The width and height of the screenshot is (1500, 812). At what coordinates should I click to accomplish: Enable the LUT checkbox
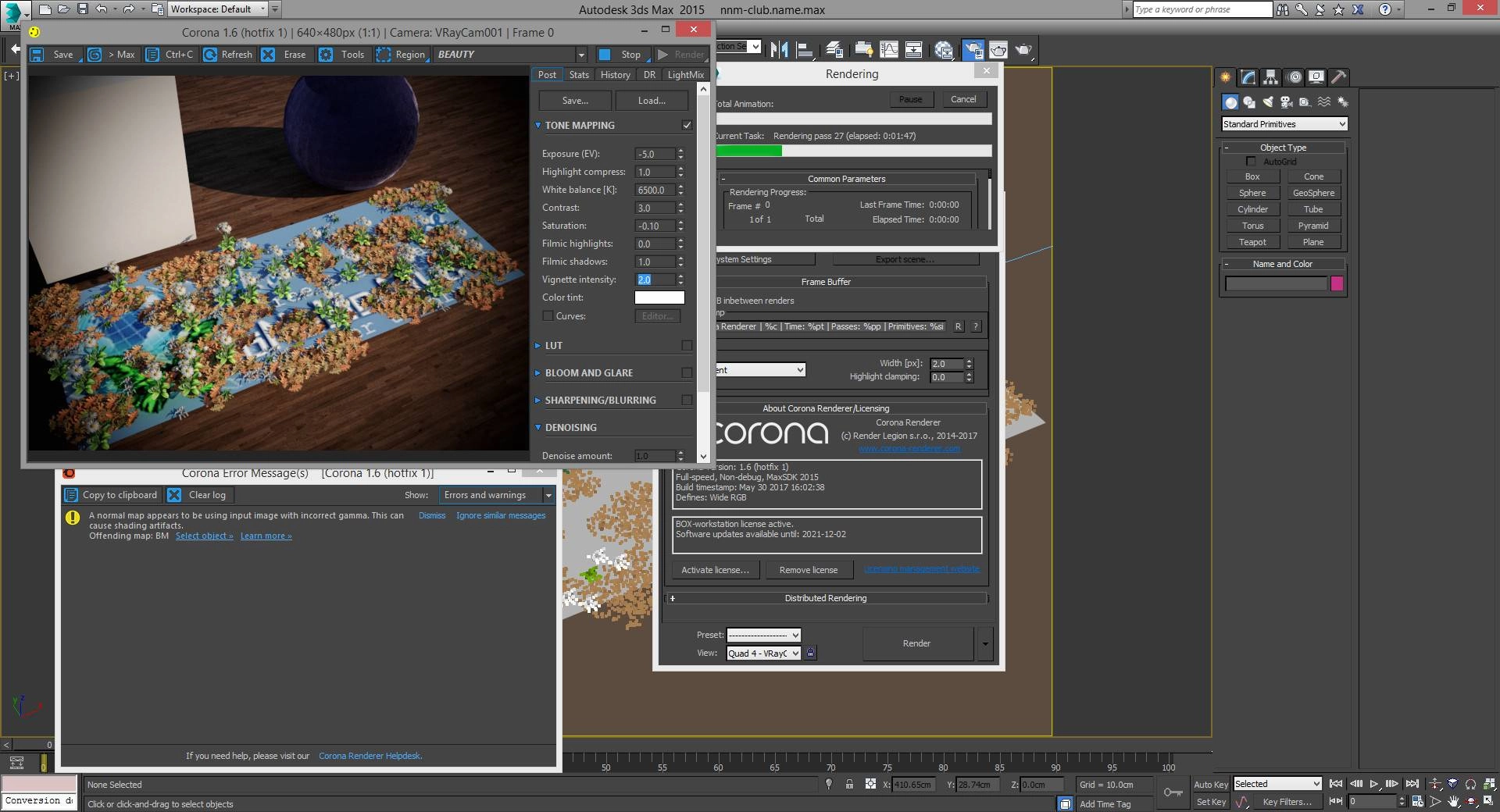[687, 345]
